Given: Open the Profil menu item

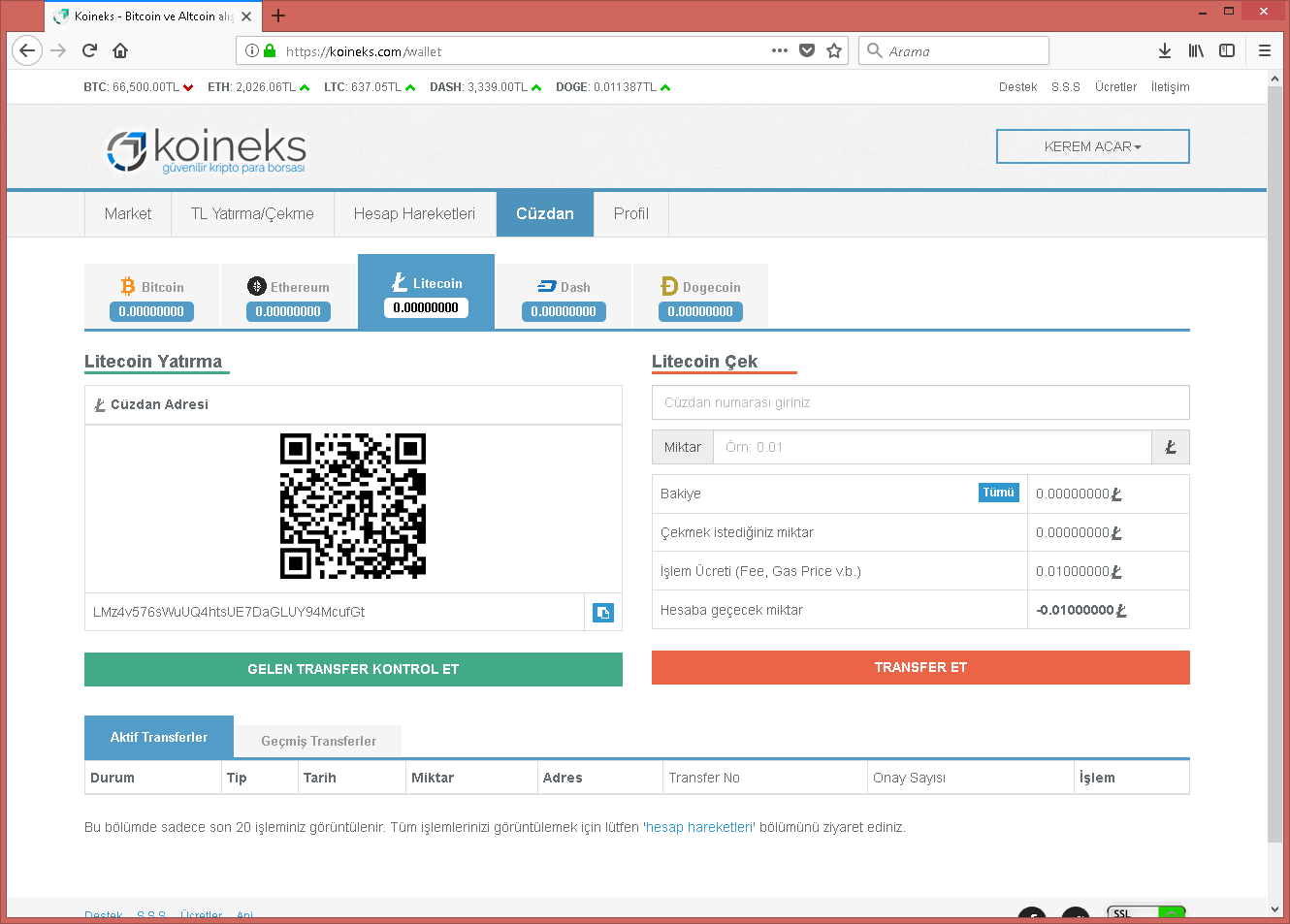Looking at the screenshot, I should point(631,214).
